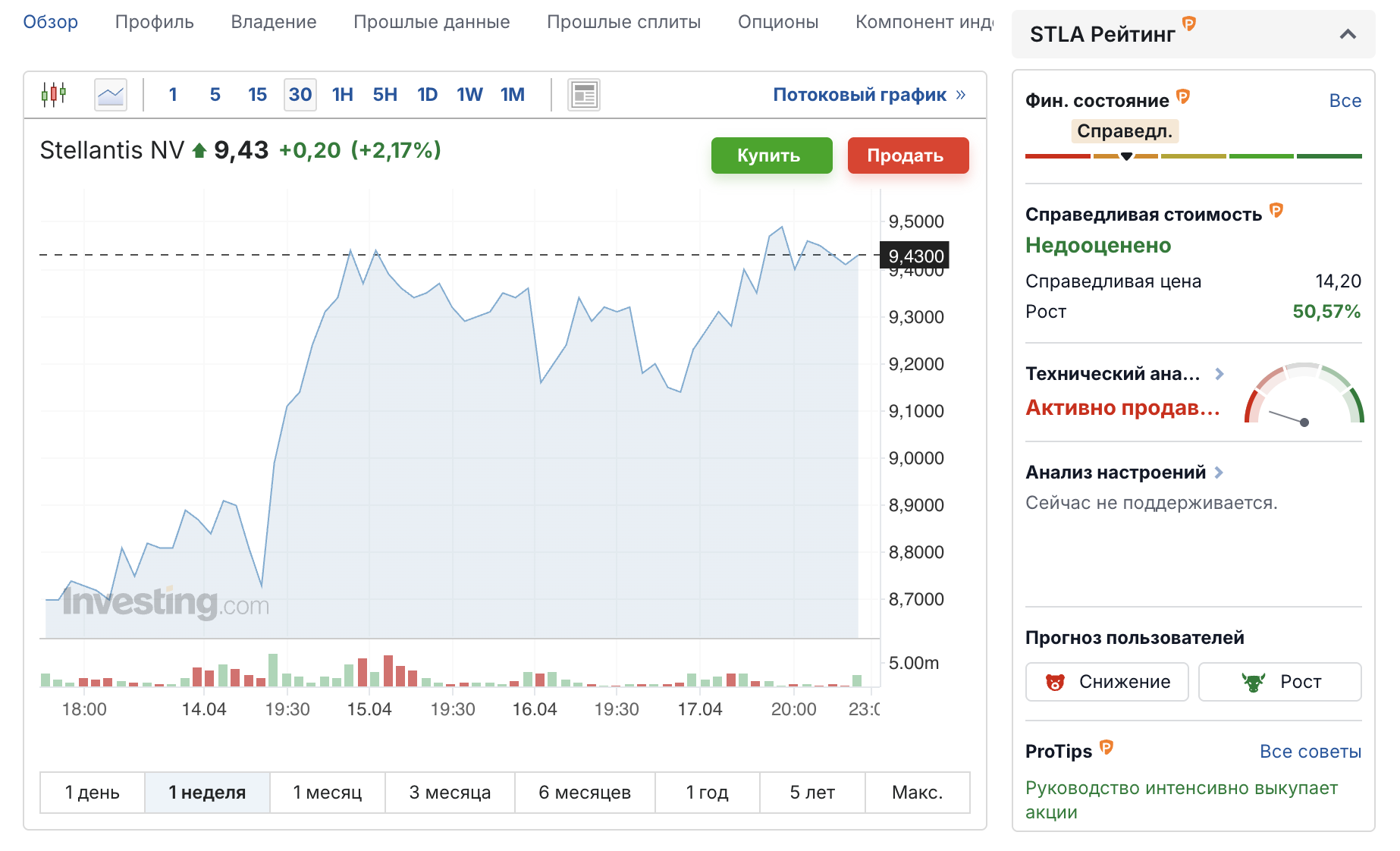Select the 1H interval
This screenshot has width=1400, height=851.
point(343,95)
